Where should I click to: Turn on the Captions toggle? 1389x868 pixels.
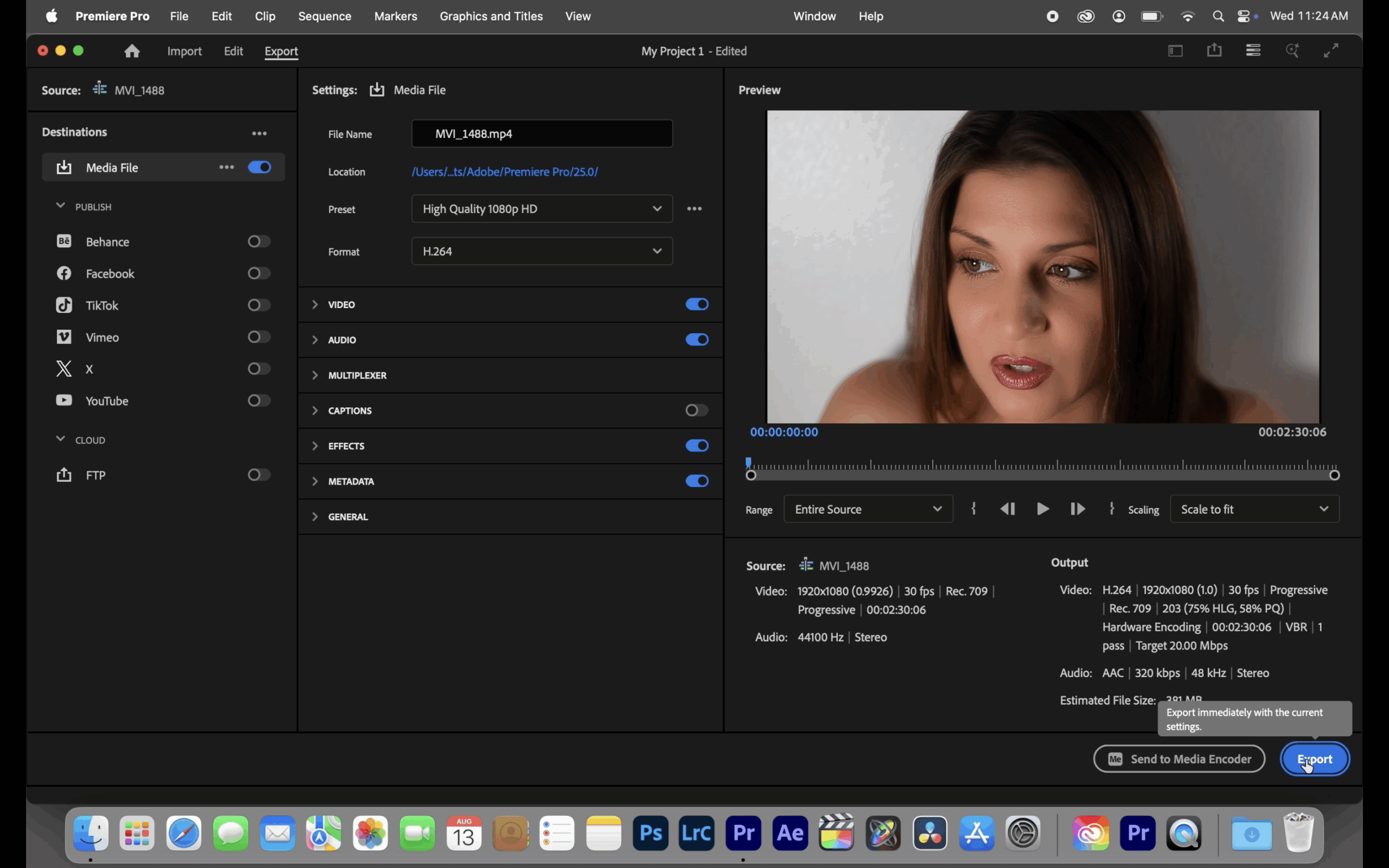[696, 411]
